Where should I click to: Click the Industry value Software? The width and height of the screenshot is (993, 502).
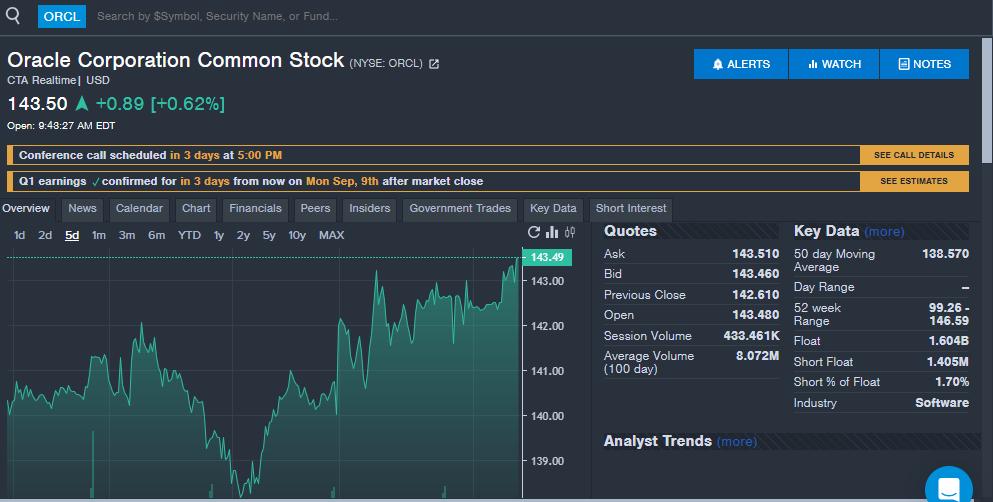point(942,403)
